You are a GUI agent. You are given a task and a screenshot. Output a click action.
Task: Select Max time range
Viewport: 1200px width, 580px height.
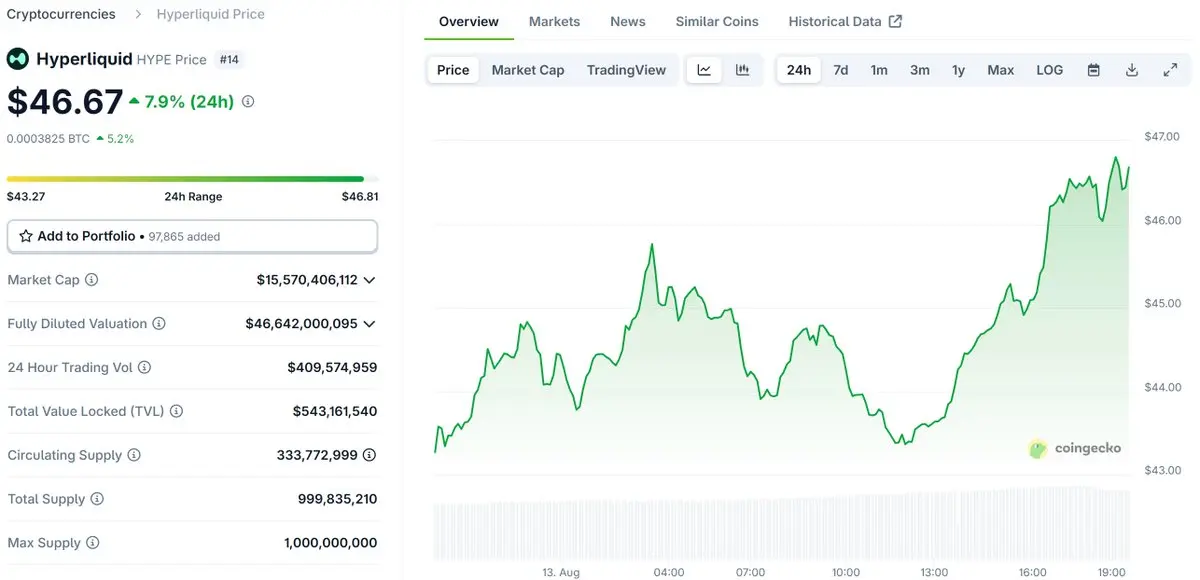point(1001,70)
